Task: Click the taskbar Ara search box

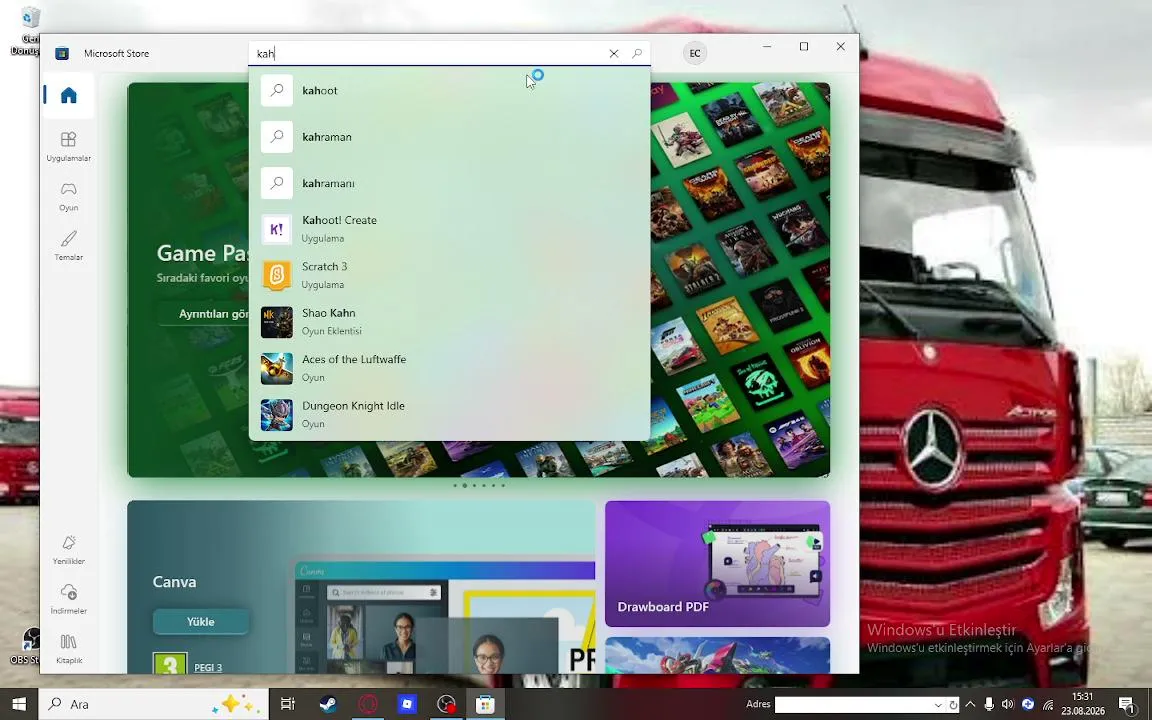Action: click(x=154, y=705)
